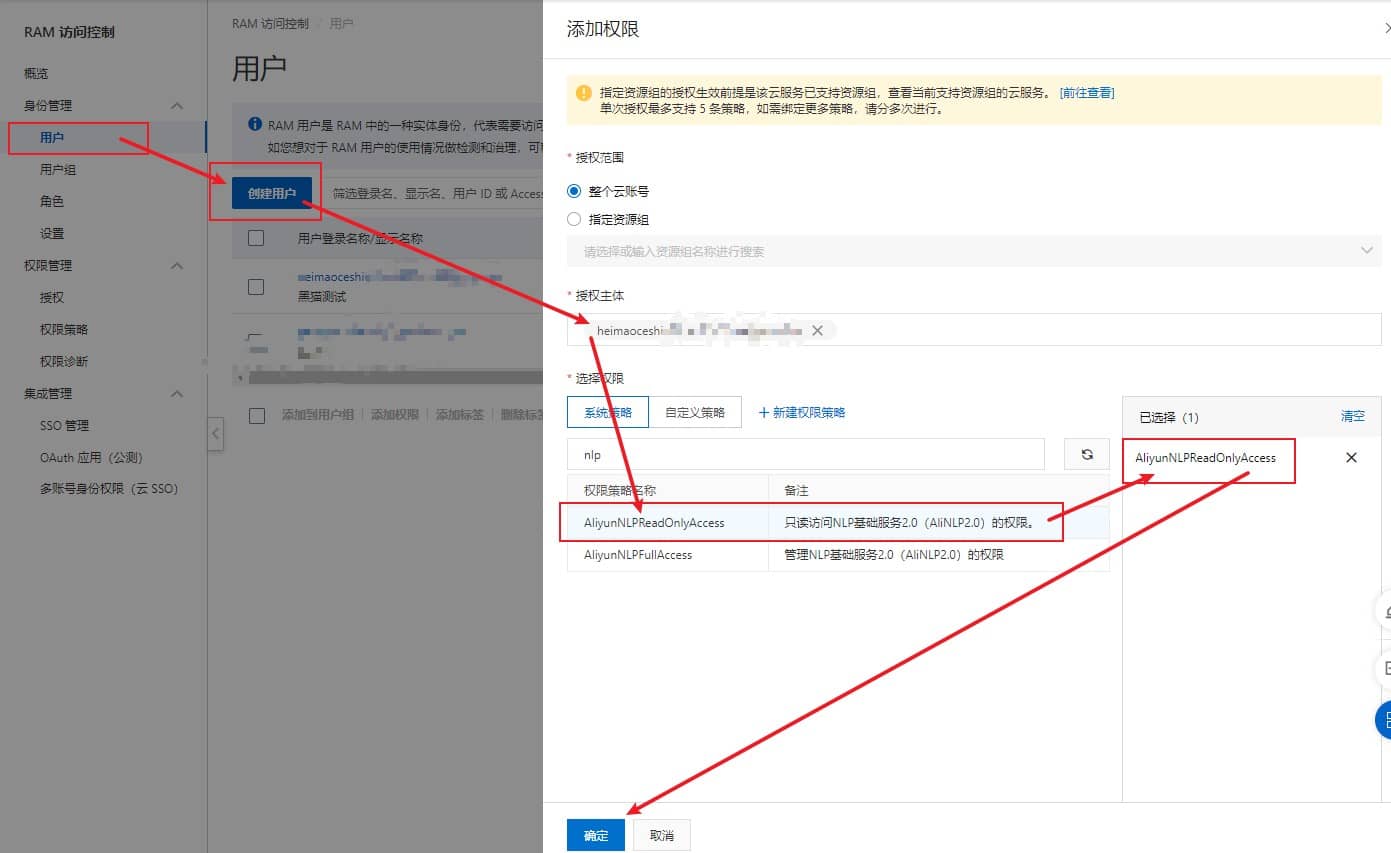1391x853 pixels.
Task: Click the info icon in the RAM user notice
Action: click(255, 125)
